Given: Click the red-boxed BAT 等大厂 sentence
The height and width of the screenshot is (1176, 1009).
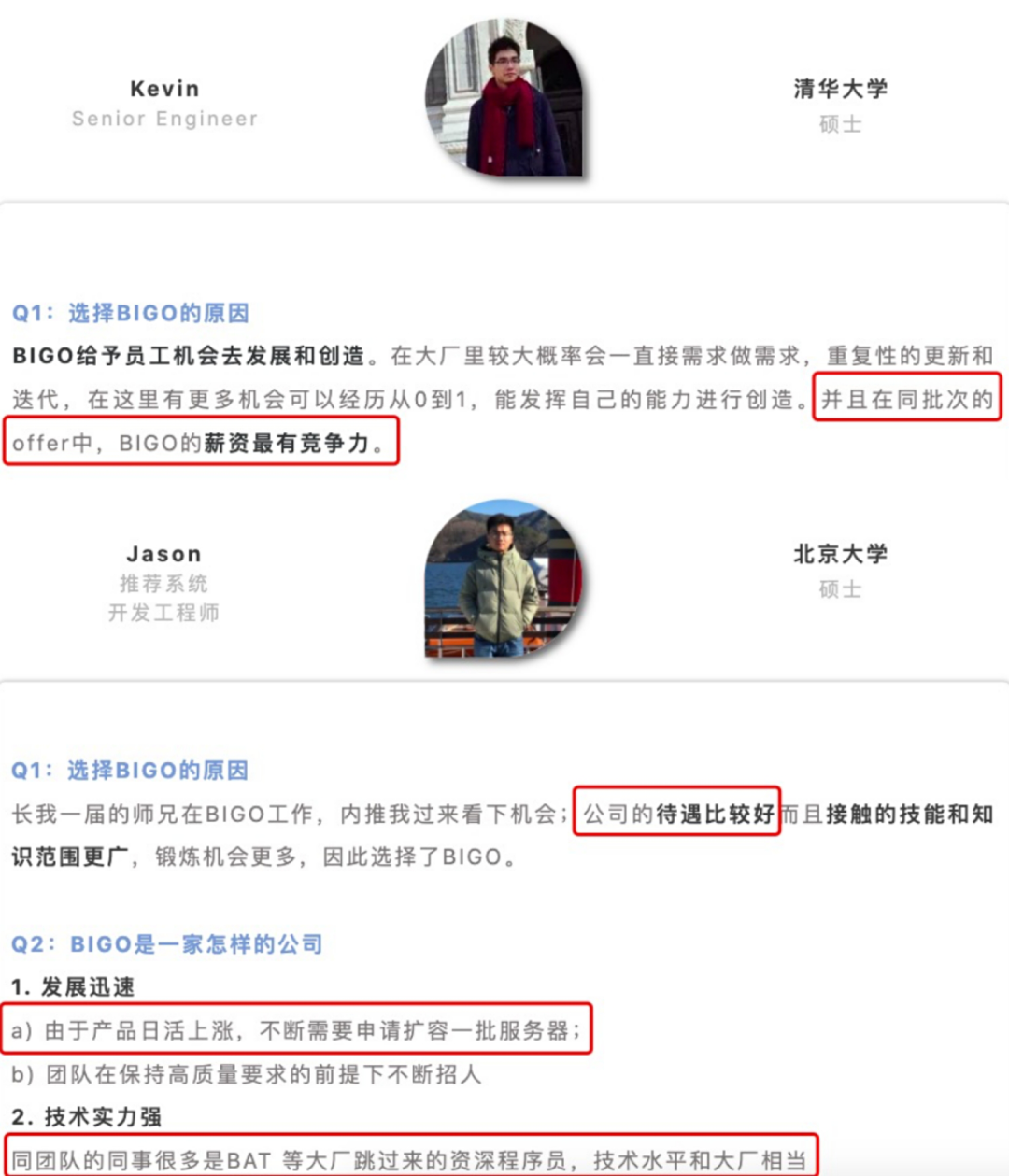Looking at the screenshot, I should coord(409,1158).
